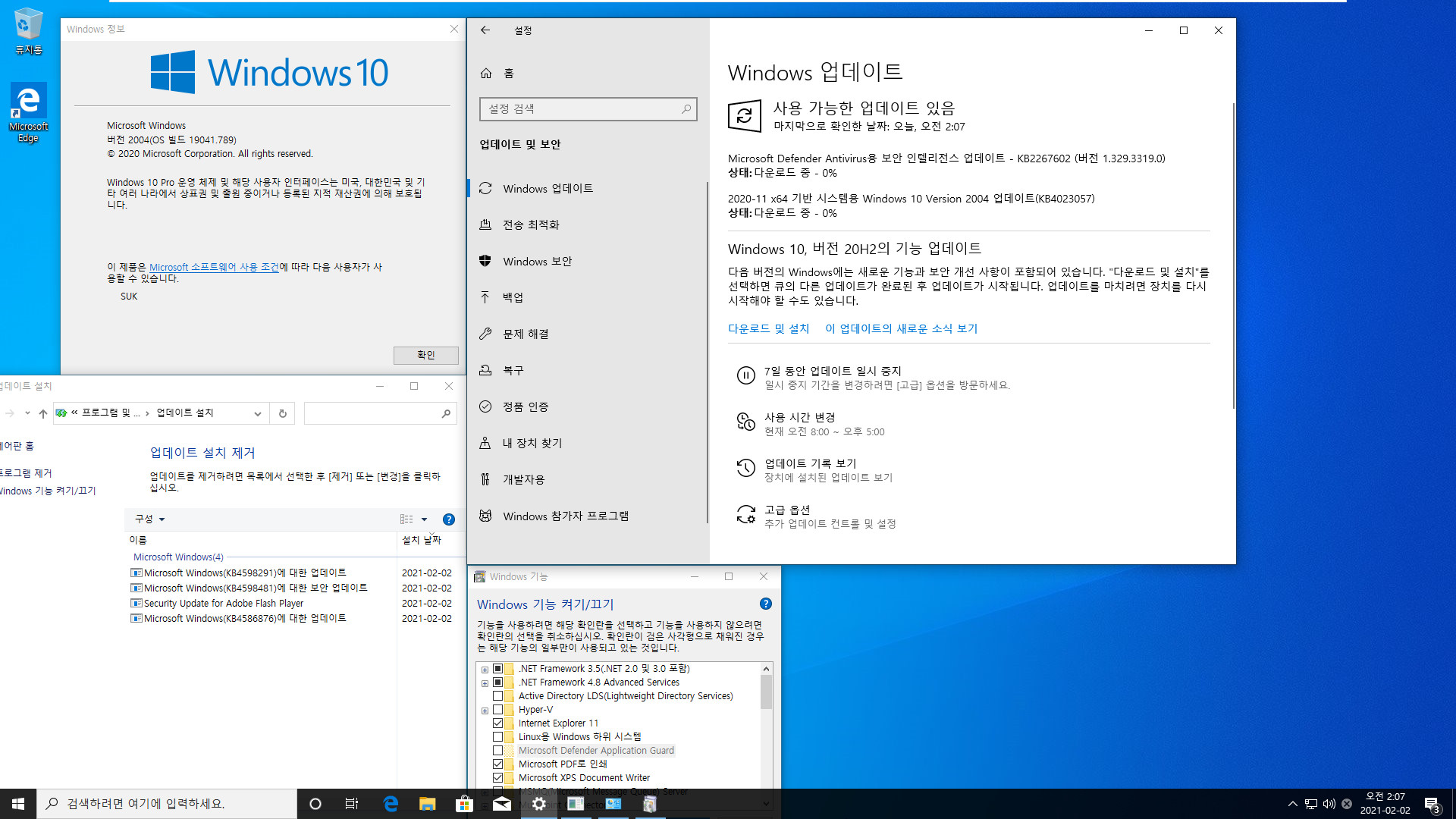Show hidden system tray icons
This screenshot has width=1456, height=819.
(1292, 804)
